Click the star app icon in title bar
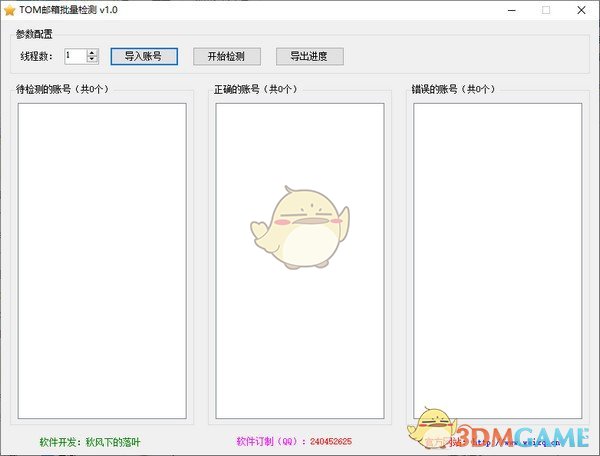The height and width of the screenshot is (456, 600). (9, 10)
